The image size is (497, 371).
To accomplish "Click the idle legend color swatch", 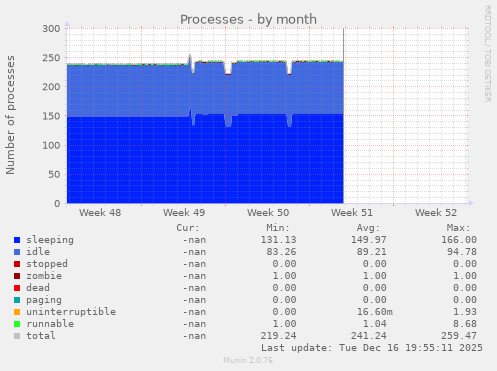I will click(17, 252).
